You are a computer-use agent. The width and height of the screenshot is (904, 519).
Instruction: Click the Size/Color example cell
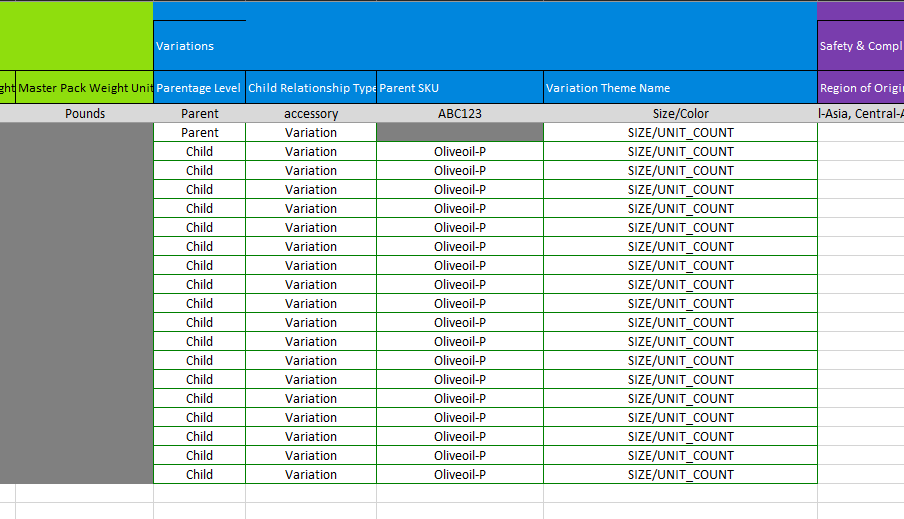coord(680,114)
